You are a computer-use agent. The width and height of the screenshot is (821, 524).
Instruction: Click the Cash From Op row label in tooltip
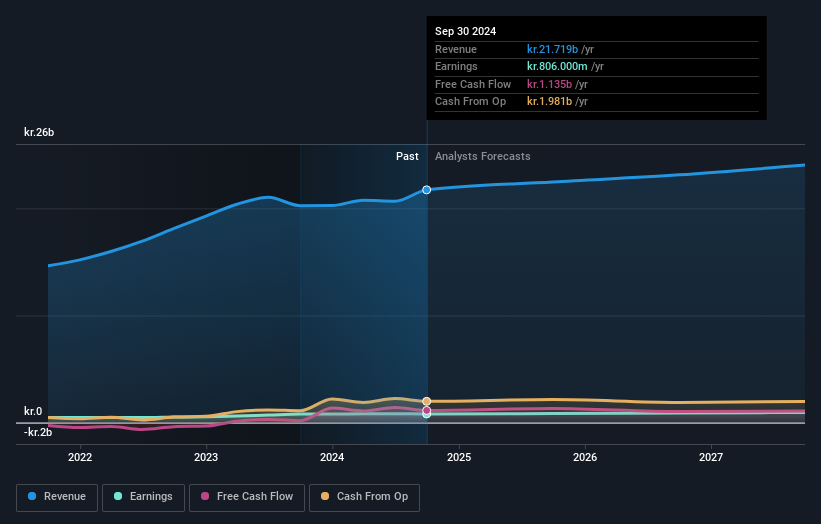pyautogui.click(x=470, y=102)
